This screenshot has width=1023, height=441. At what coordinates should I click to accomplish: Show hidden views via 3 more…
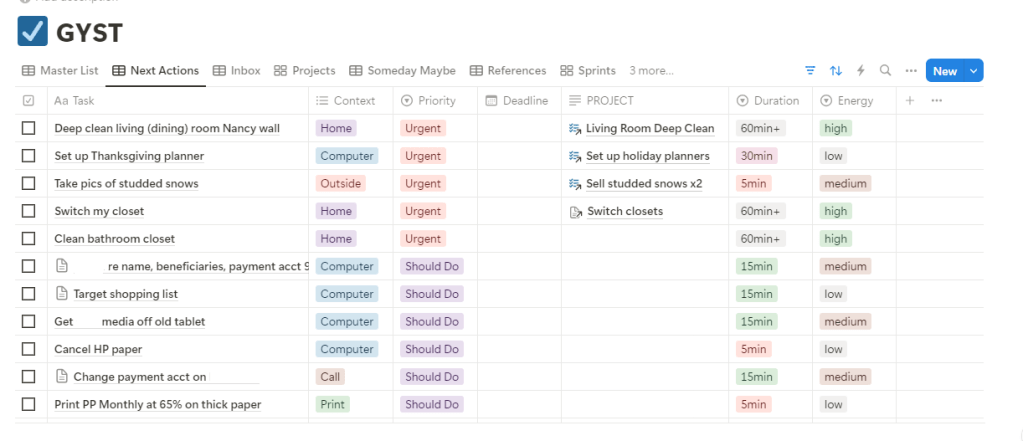pyautogui.click(x=651, y=71)
